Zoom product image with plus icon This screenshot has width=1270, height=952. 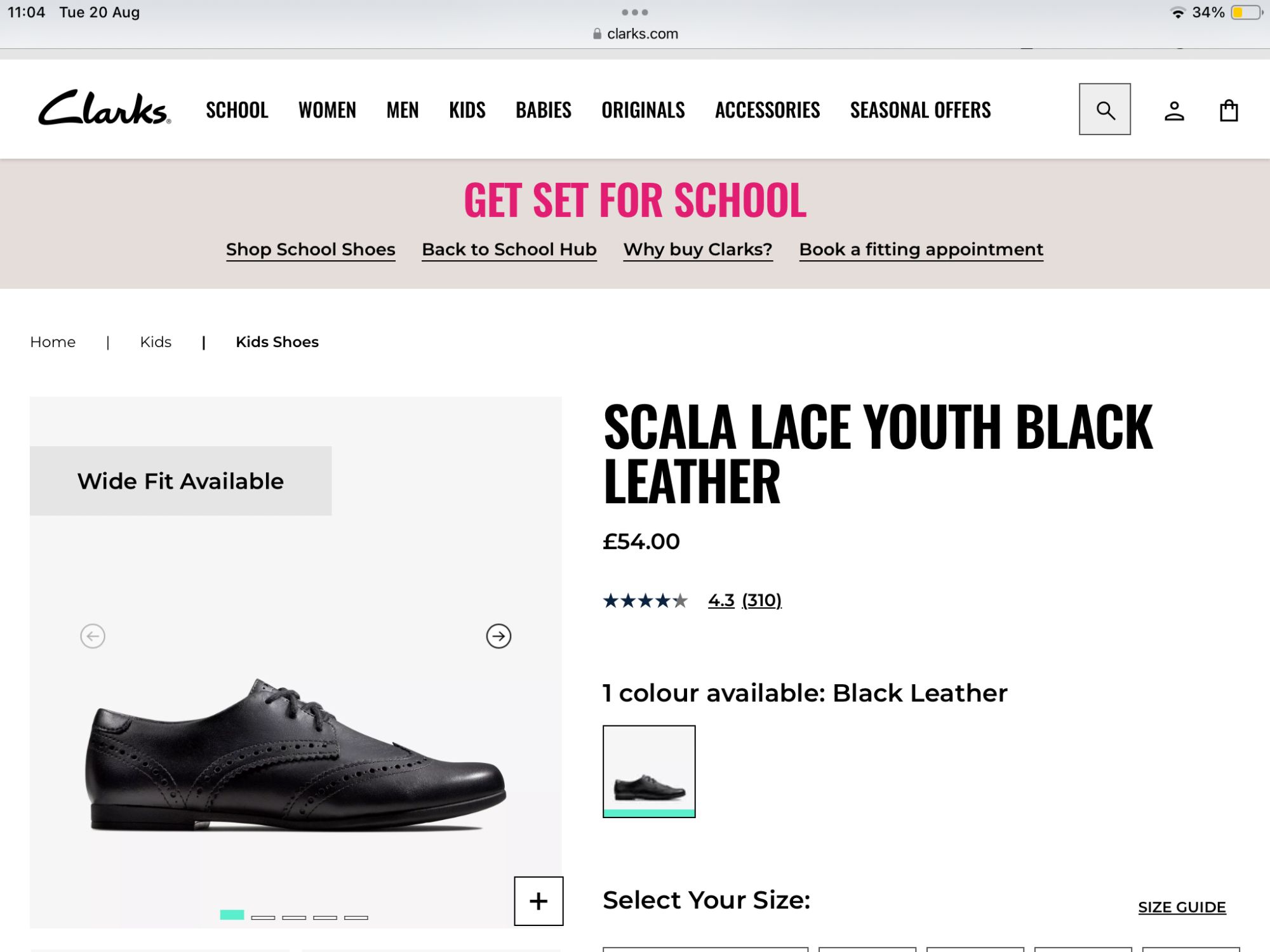click(538, 901)
